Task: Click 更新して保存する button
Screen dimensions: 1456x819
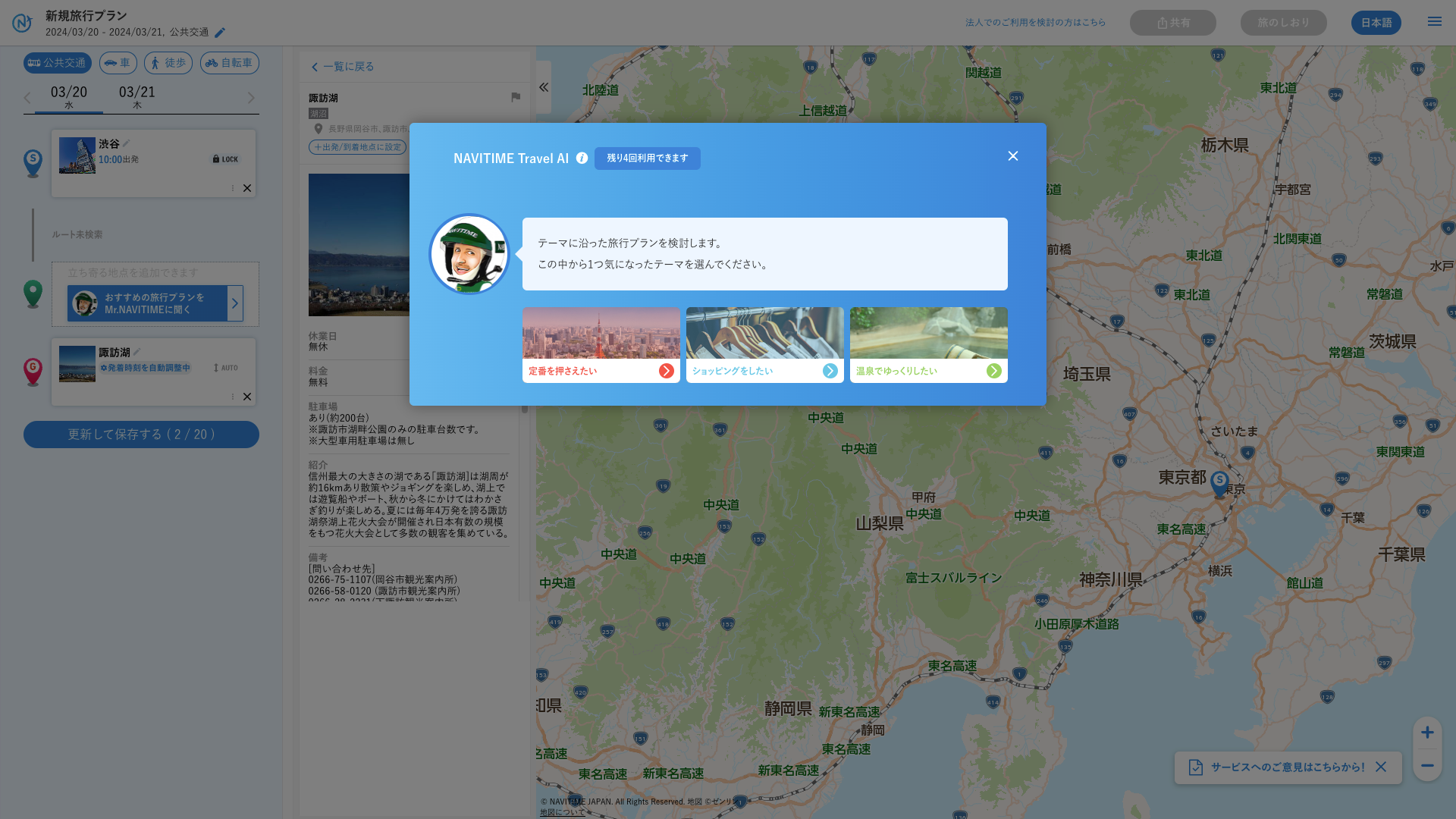Action: pyautogui.click(x=141, y=435)
